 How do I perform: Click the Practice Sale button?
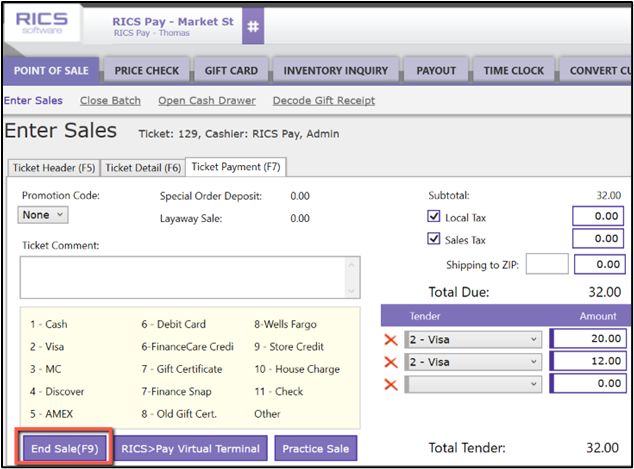[315, 448]
